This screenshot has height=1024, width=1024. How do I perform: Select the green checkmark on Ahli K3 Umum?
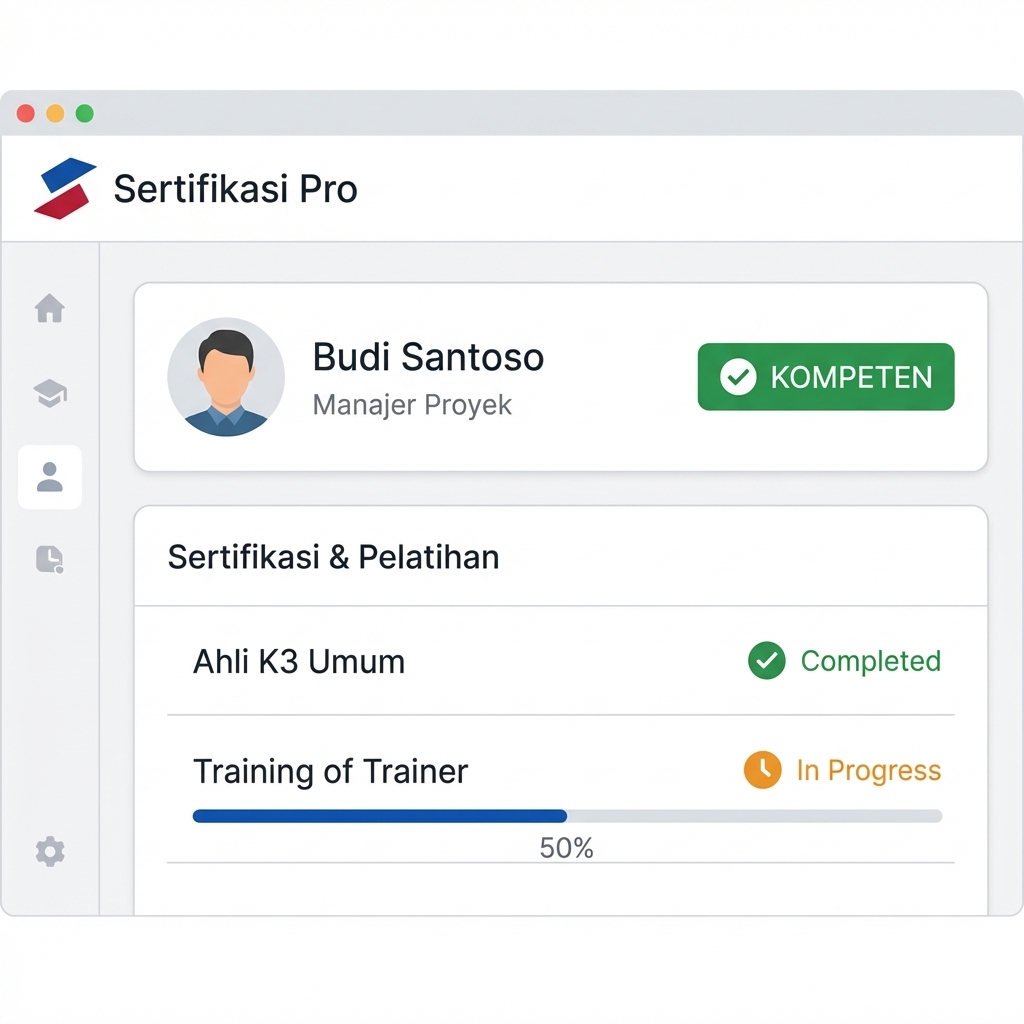tap(767, 661)
